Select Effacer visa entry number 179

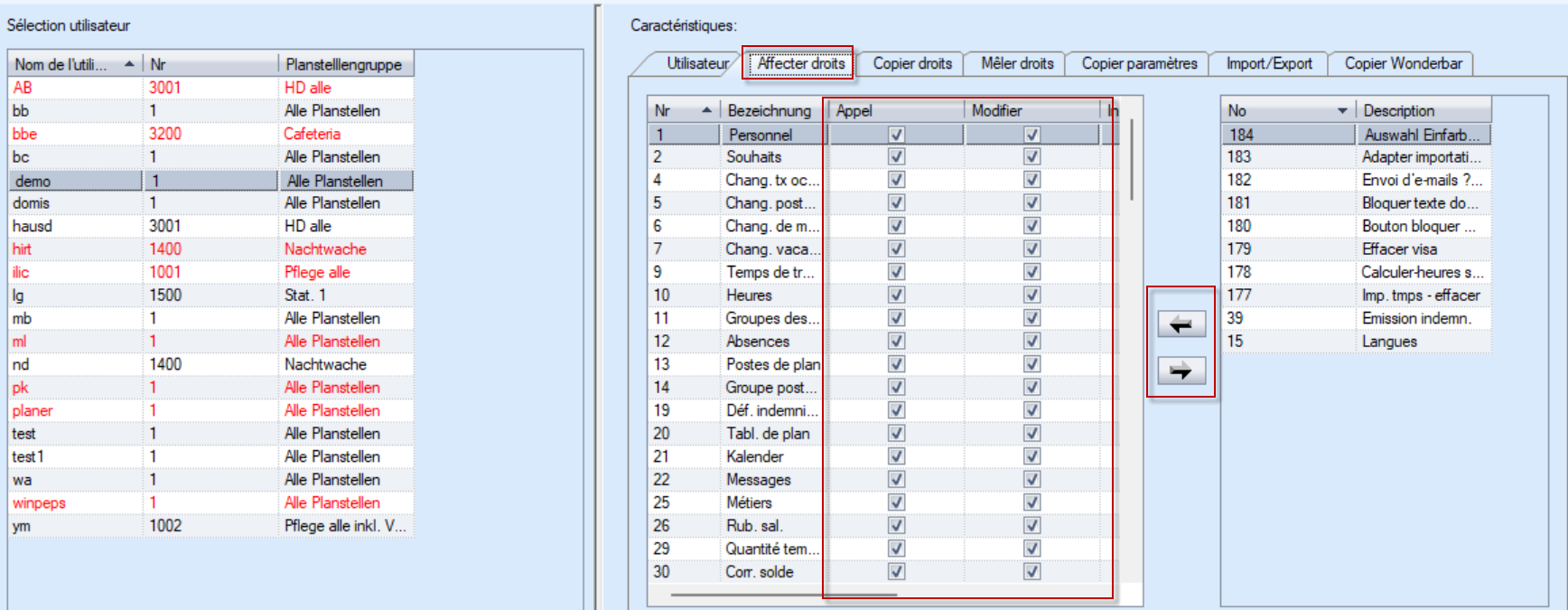(x=1398, y=249)
